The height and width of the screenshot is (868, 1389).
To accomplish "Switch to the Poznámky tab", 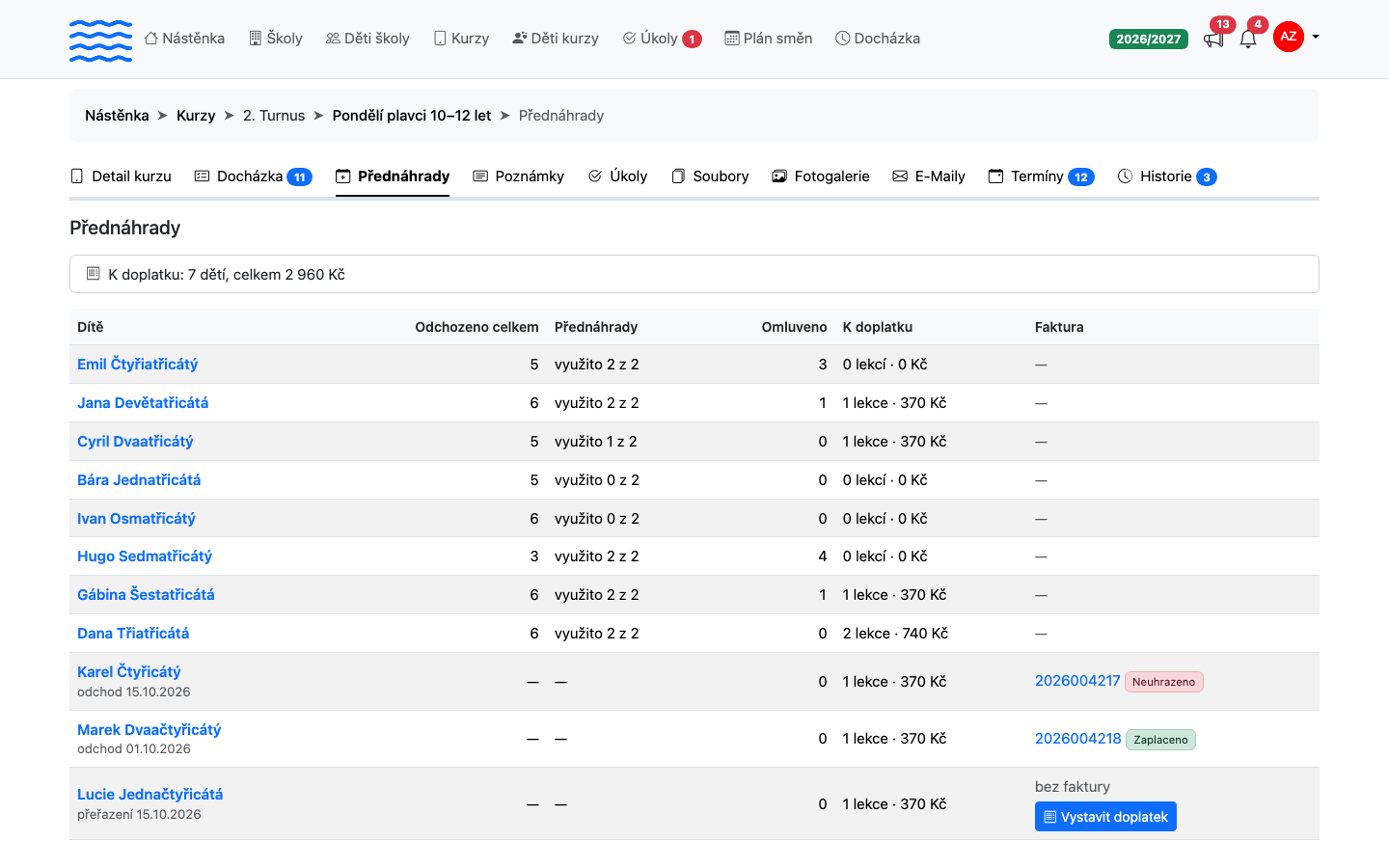I will point(519,176).
